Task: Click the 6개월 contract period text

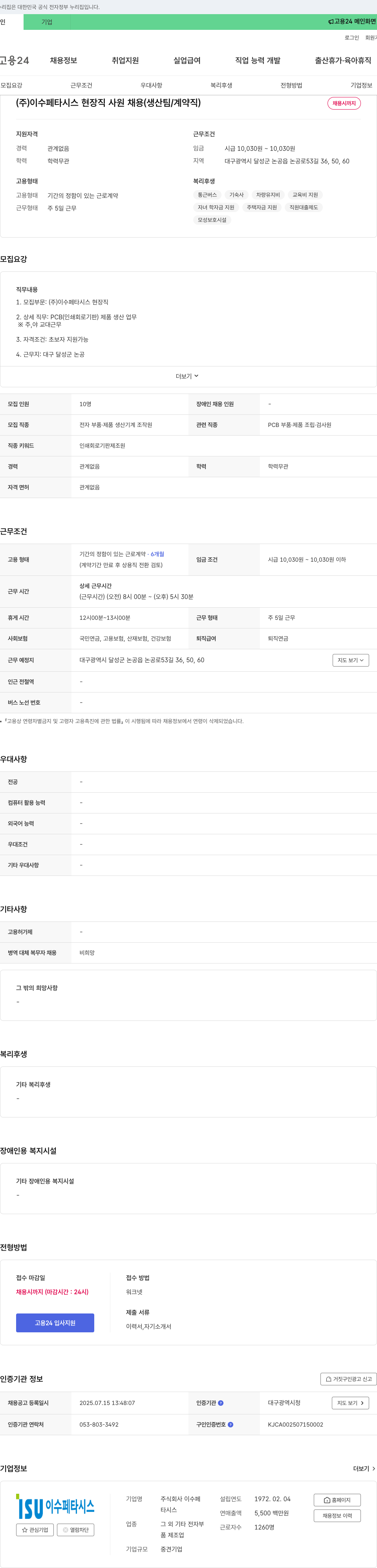Action: [157, 554]
